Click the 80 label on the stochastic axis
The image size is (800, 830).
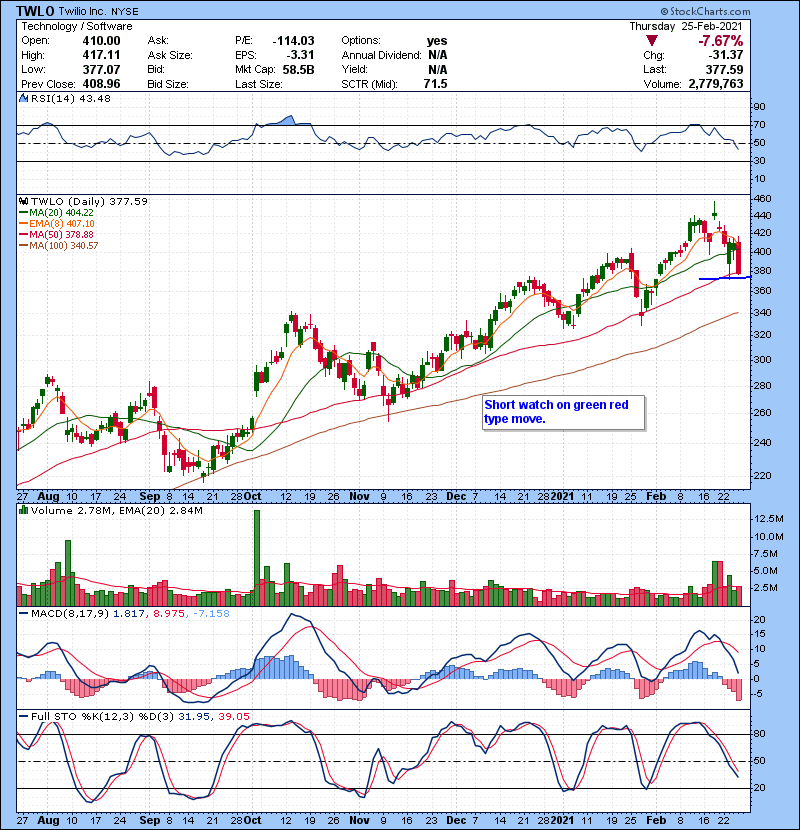point(759,734)
